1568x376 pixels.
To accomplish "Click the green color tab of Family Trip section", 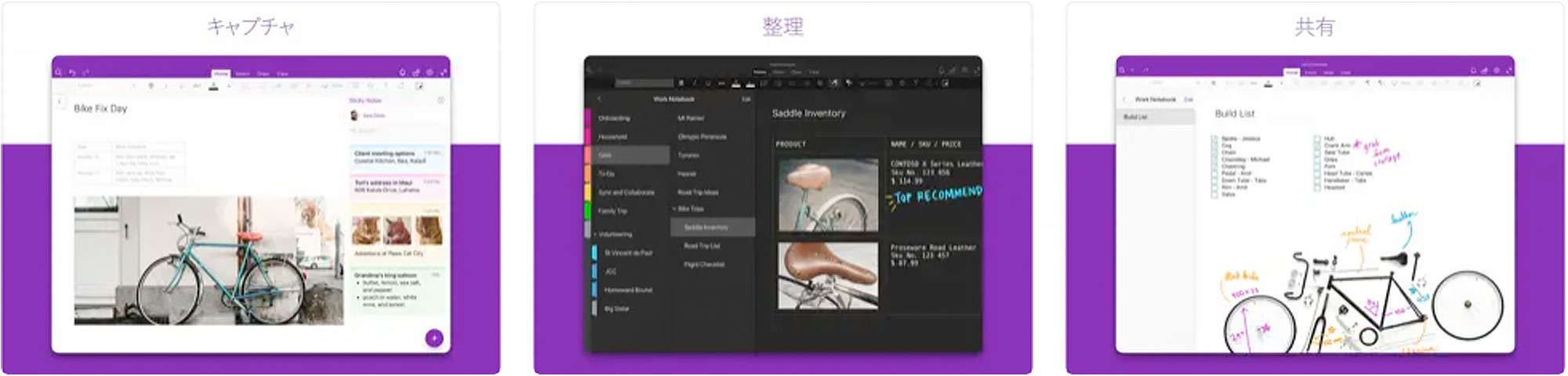I will 587,211.
